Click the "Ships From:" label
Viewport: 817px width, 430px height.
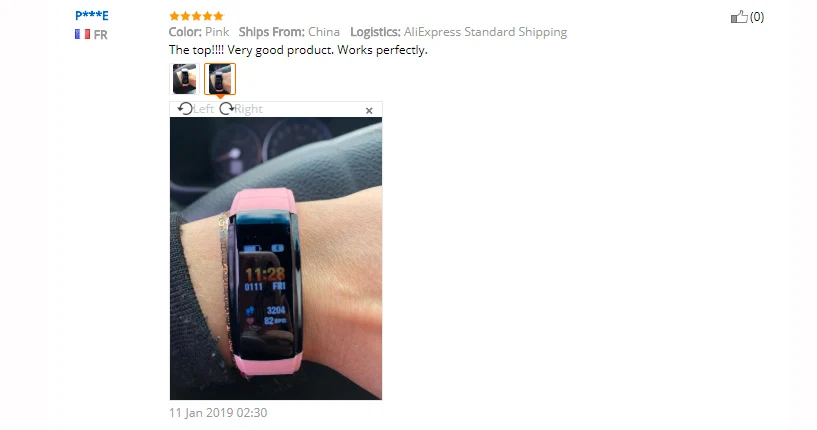pos(271,32)
